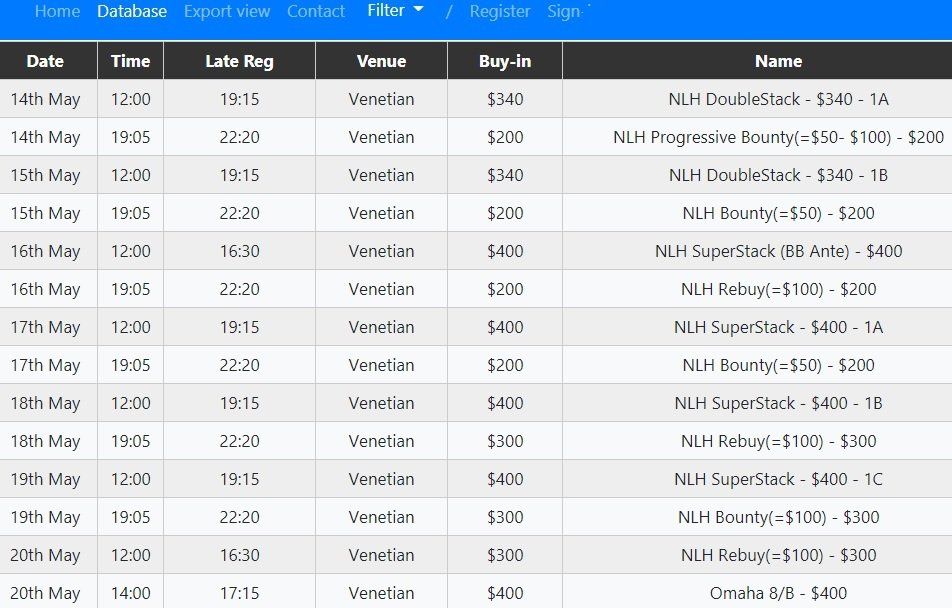
Task: Select $340 buy-in on 15th May
Action: click(505, 175)
